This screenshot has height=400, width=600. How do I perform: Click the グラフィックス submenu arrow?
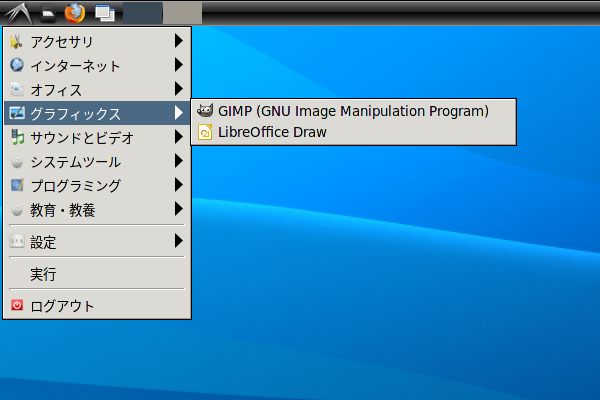click(x=179, y=113)
